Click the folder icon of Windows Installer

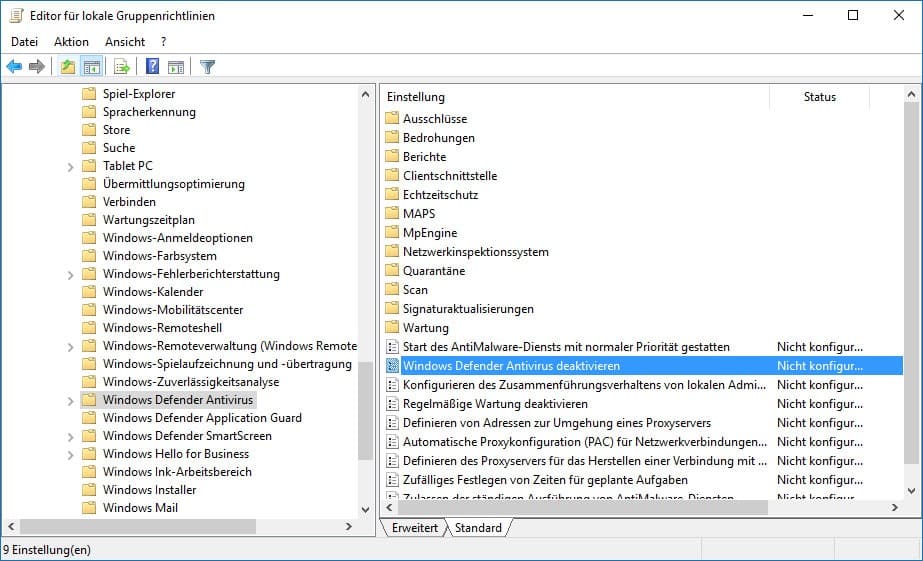click(89, 489)
